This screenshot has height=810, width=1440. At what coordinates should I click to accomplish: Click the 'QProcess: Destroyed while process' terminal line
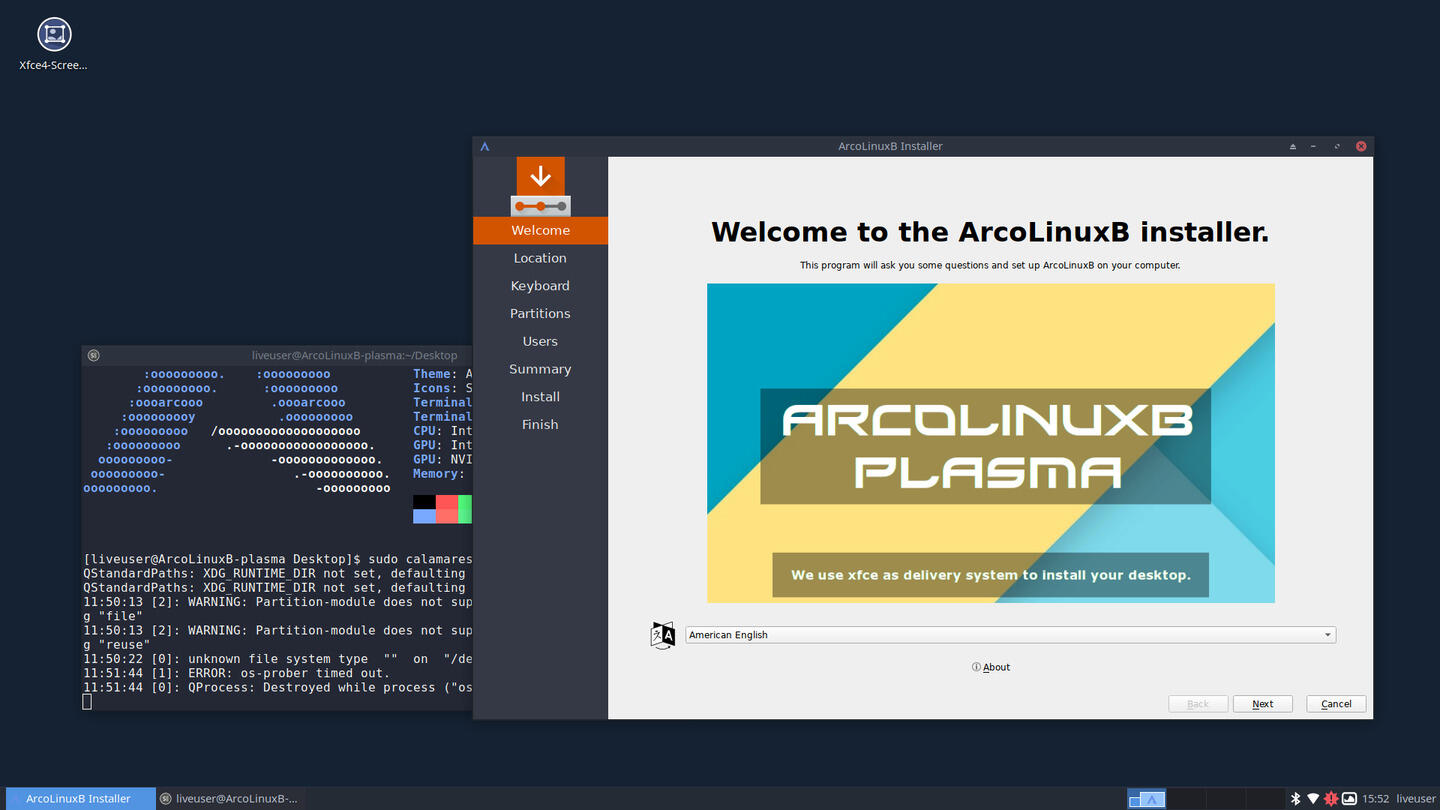(x=278, y=687)
